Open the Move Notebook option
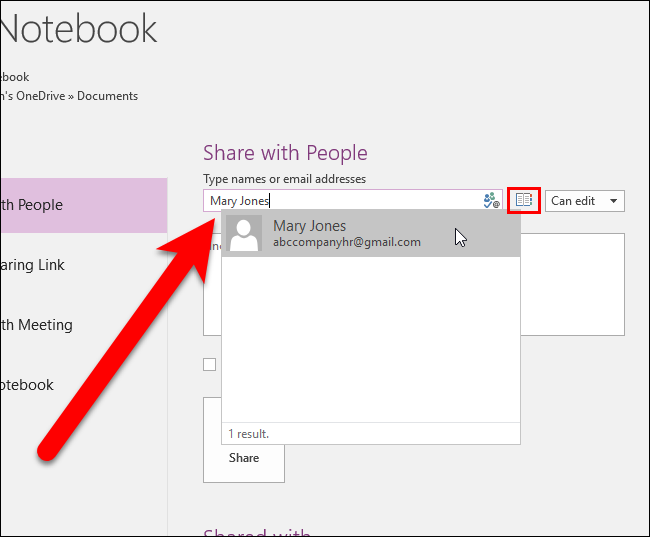Screen dimensions: 650x537 [83, 385]
